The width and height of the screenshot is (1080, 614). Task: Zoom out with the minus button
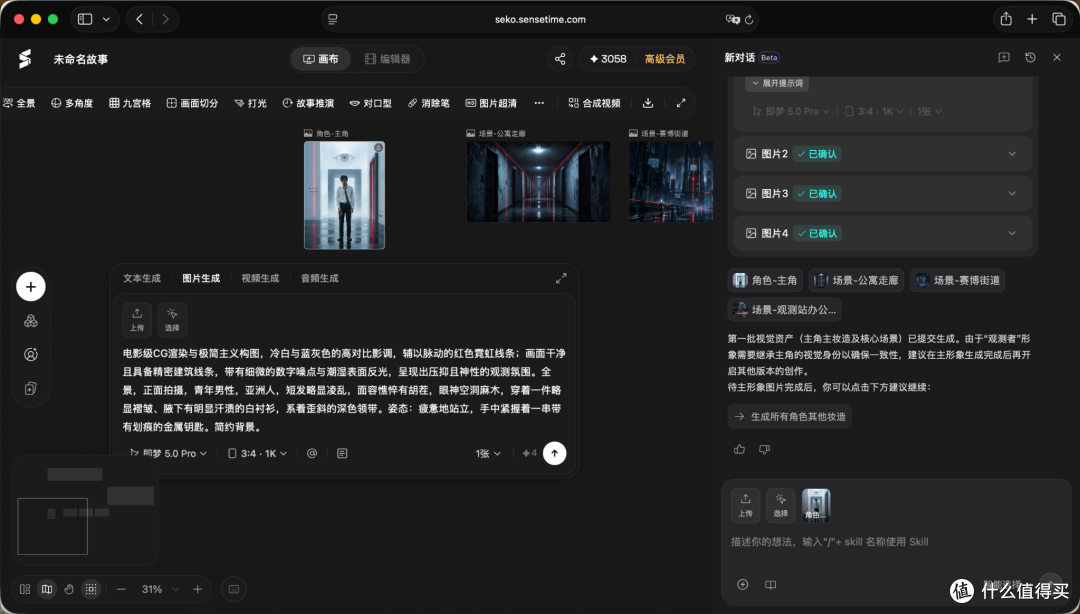tap(121, 589)
